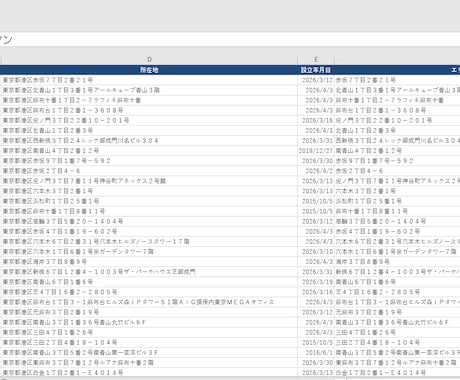Select address cell 東京都港区三田2丁目4番18-104号
Screen dimensions: 460x380
coord(149,343)
